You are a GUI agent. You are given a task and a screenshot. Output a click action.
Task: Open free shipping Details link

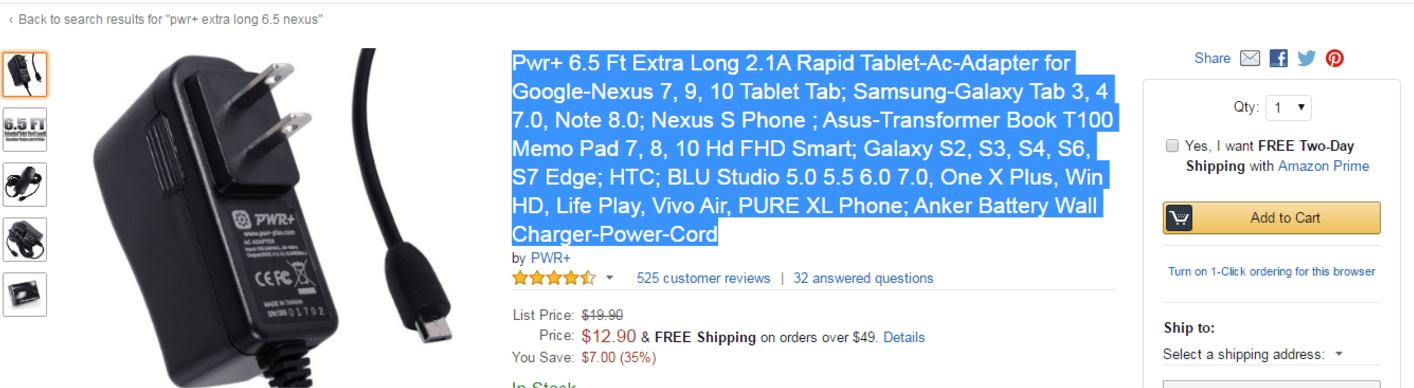tap(904, 337)
